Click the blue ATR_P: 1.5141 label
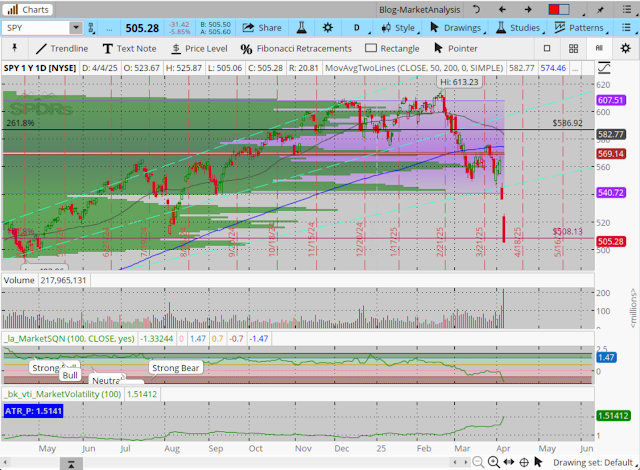This screenshot has height=470, width=640. point(33,411)
